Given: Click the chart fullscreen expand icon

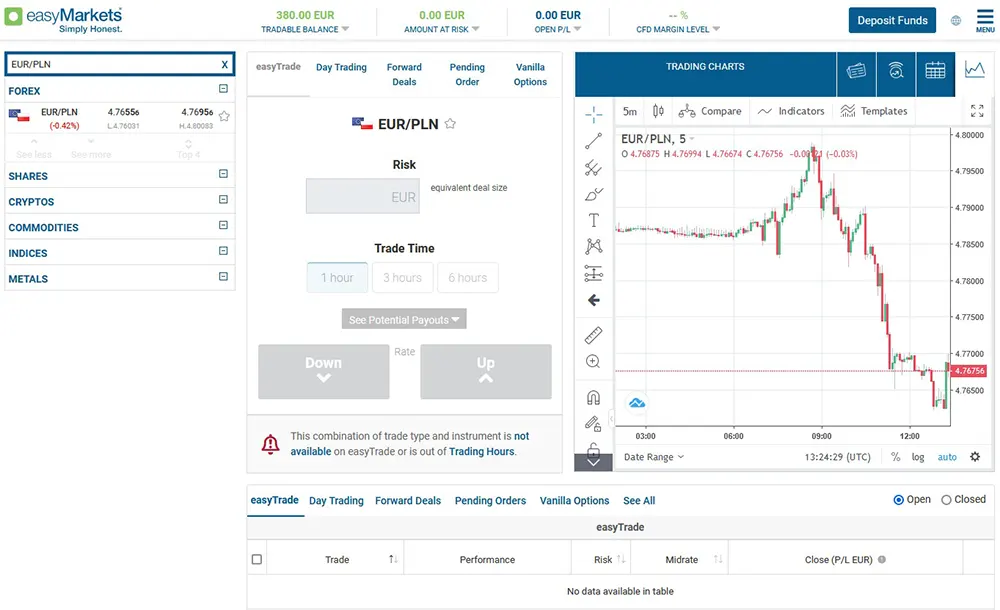Looking at the screenshot, I should tap(977, 111).
